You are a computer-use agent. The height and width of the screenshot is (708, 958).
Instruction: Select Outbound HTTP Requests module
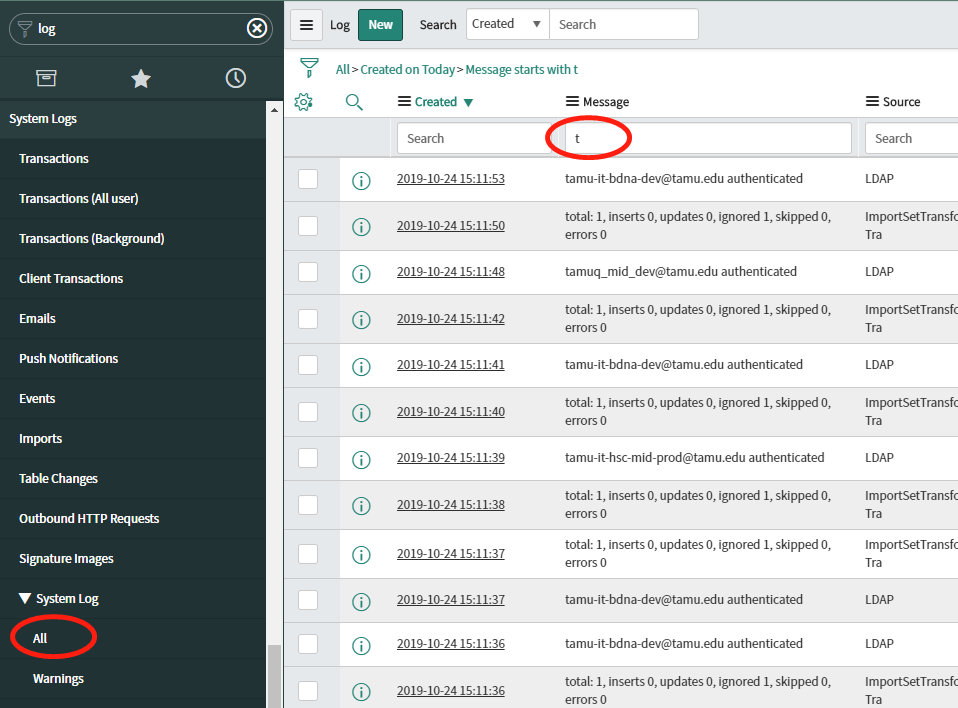[89, 519]
